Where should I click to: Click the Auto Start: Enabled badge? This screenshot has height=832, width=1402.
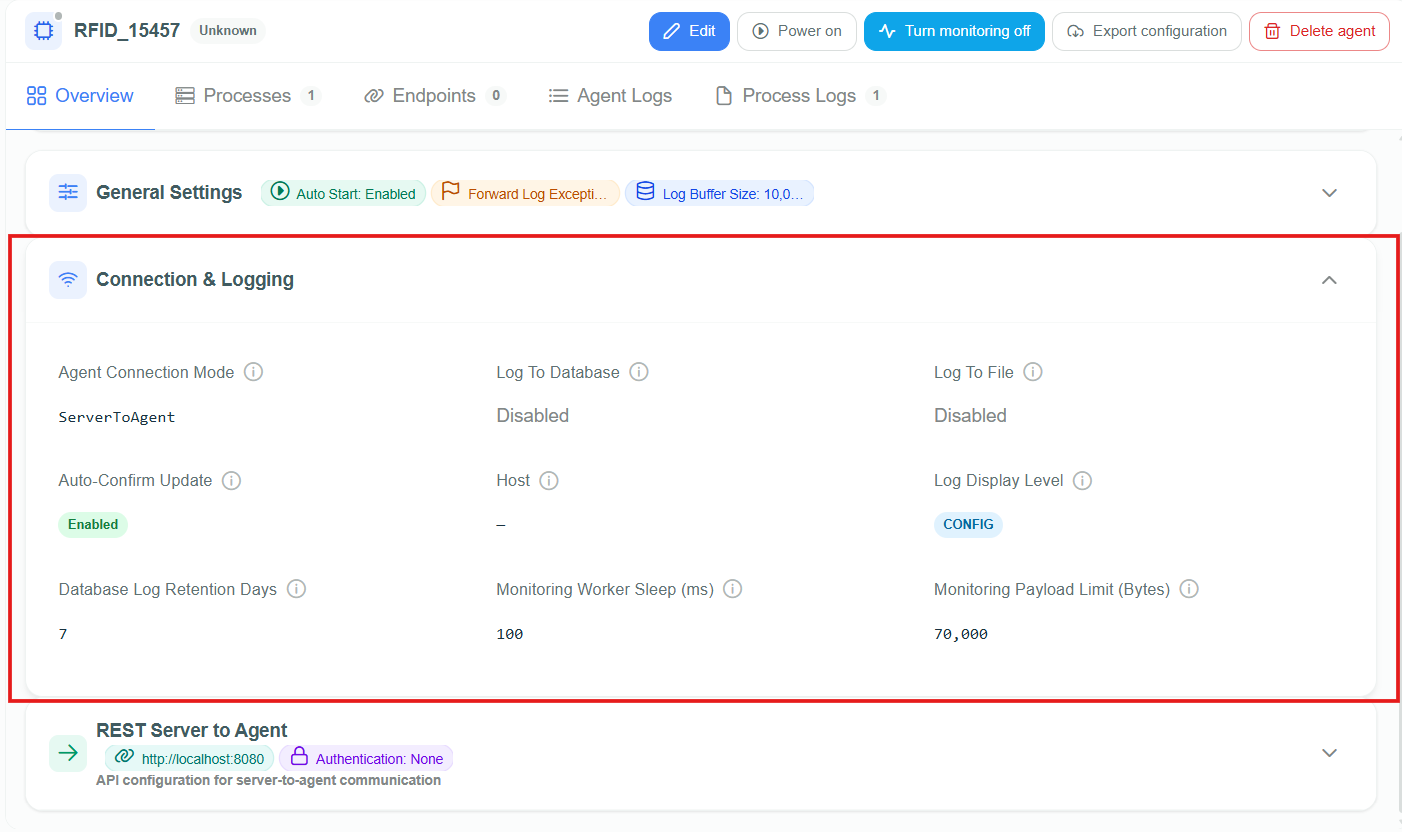tap(344, 193)
